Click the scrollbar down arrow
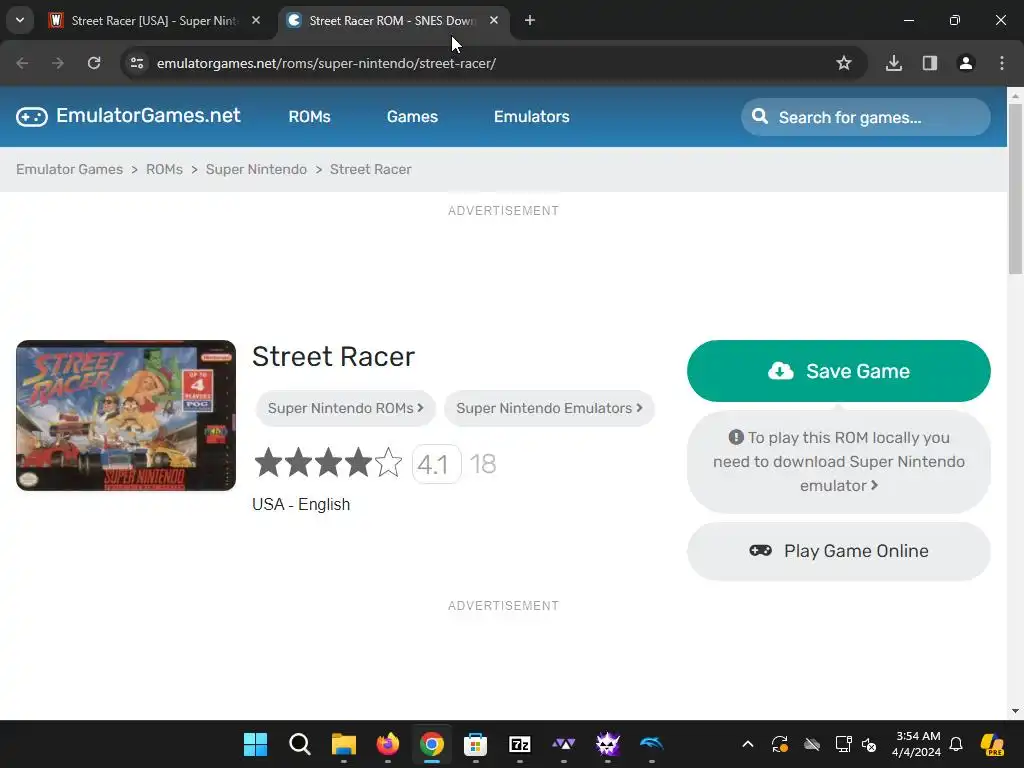This screenshot has width=1024, height=768. point(1015,711)
